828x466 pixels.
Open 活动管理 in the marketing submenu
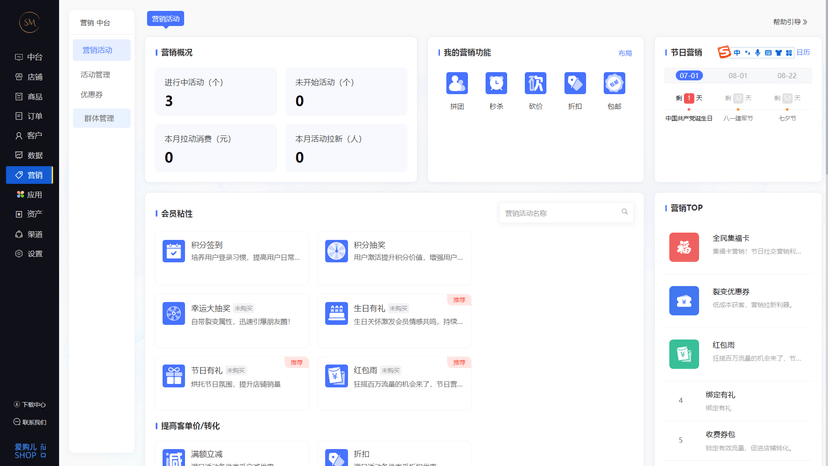(x=96, y=75)
